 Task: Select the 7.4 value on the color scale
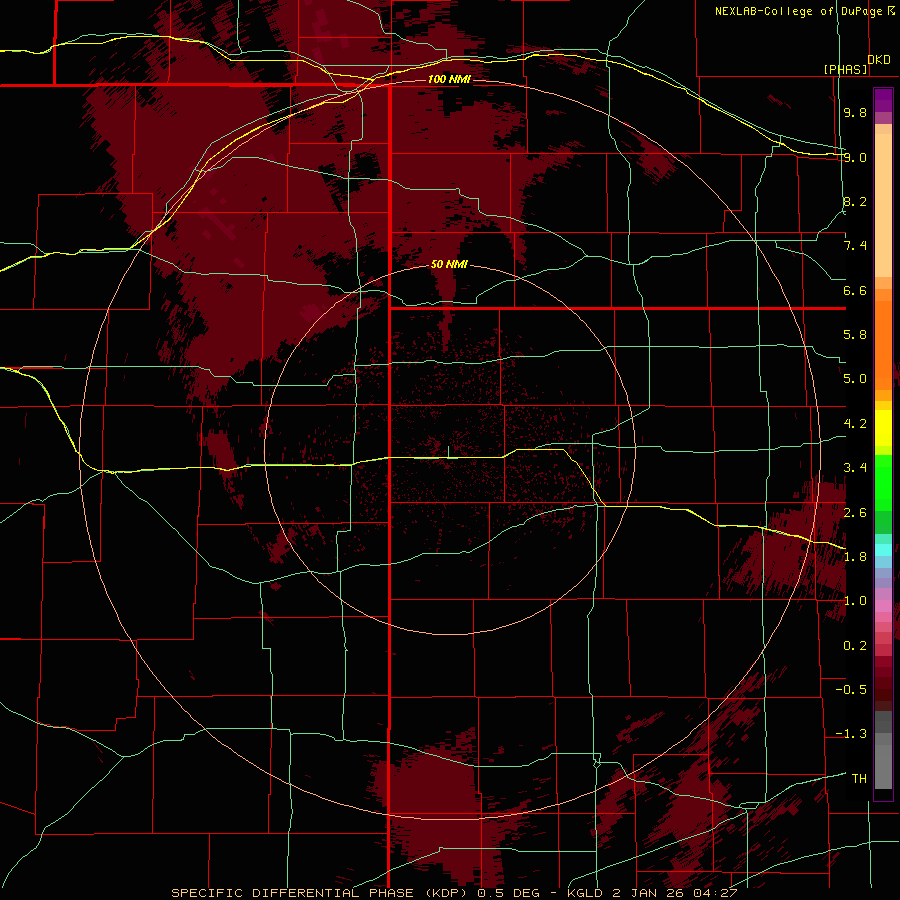pos(855,246)
